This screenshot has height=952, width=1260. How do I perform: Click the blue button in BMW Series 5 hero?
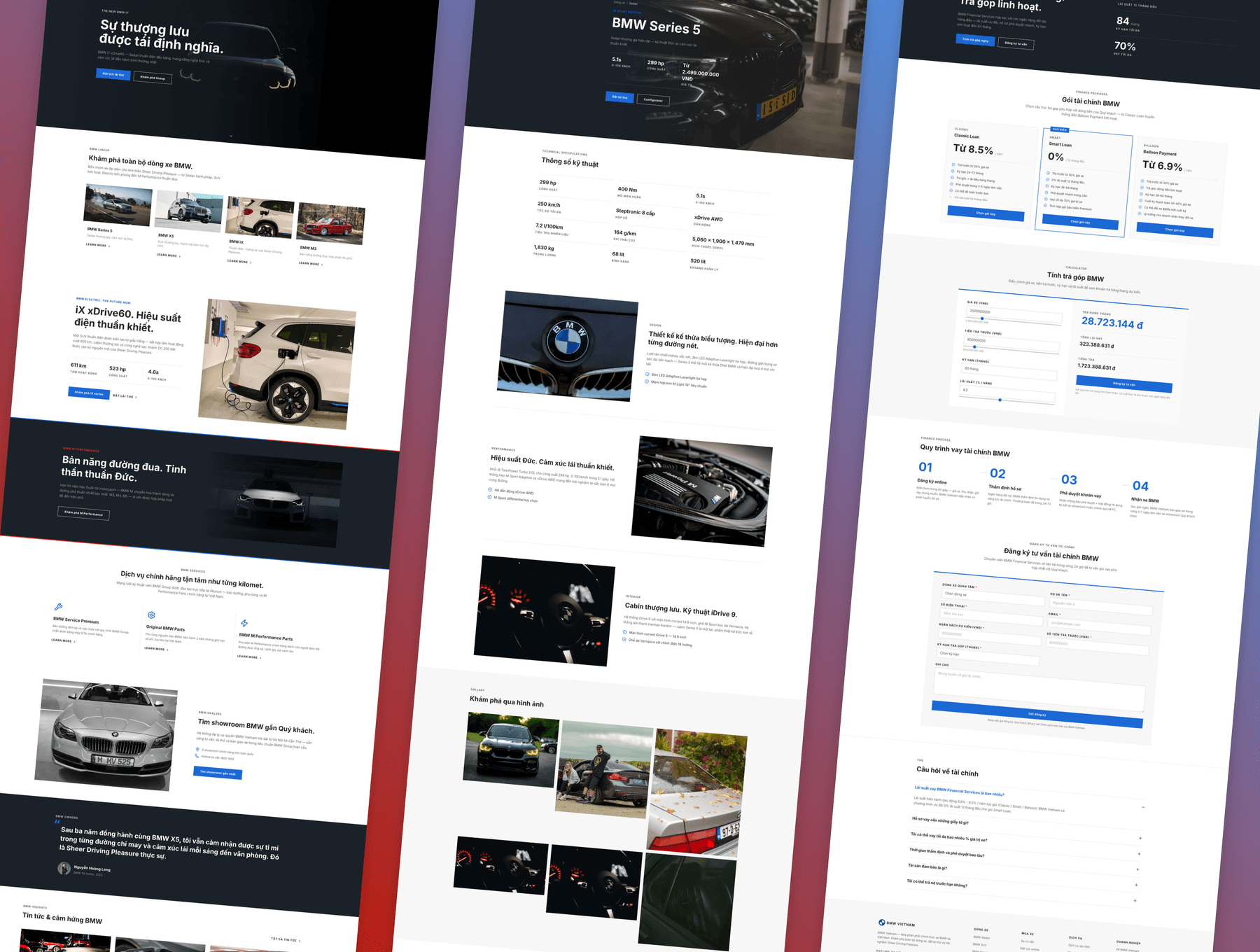619,97
